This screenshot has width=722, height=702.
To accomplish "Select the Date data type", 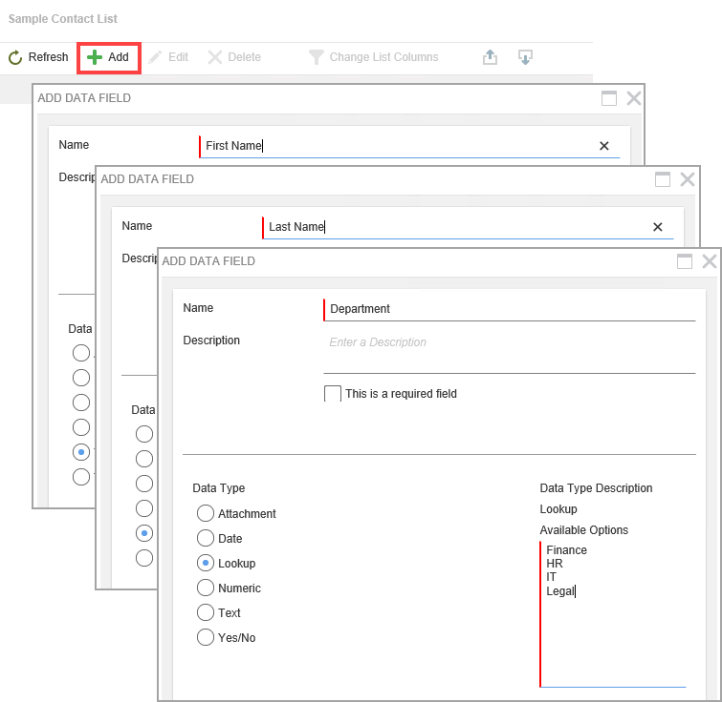I will coord(205,538).
